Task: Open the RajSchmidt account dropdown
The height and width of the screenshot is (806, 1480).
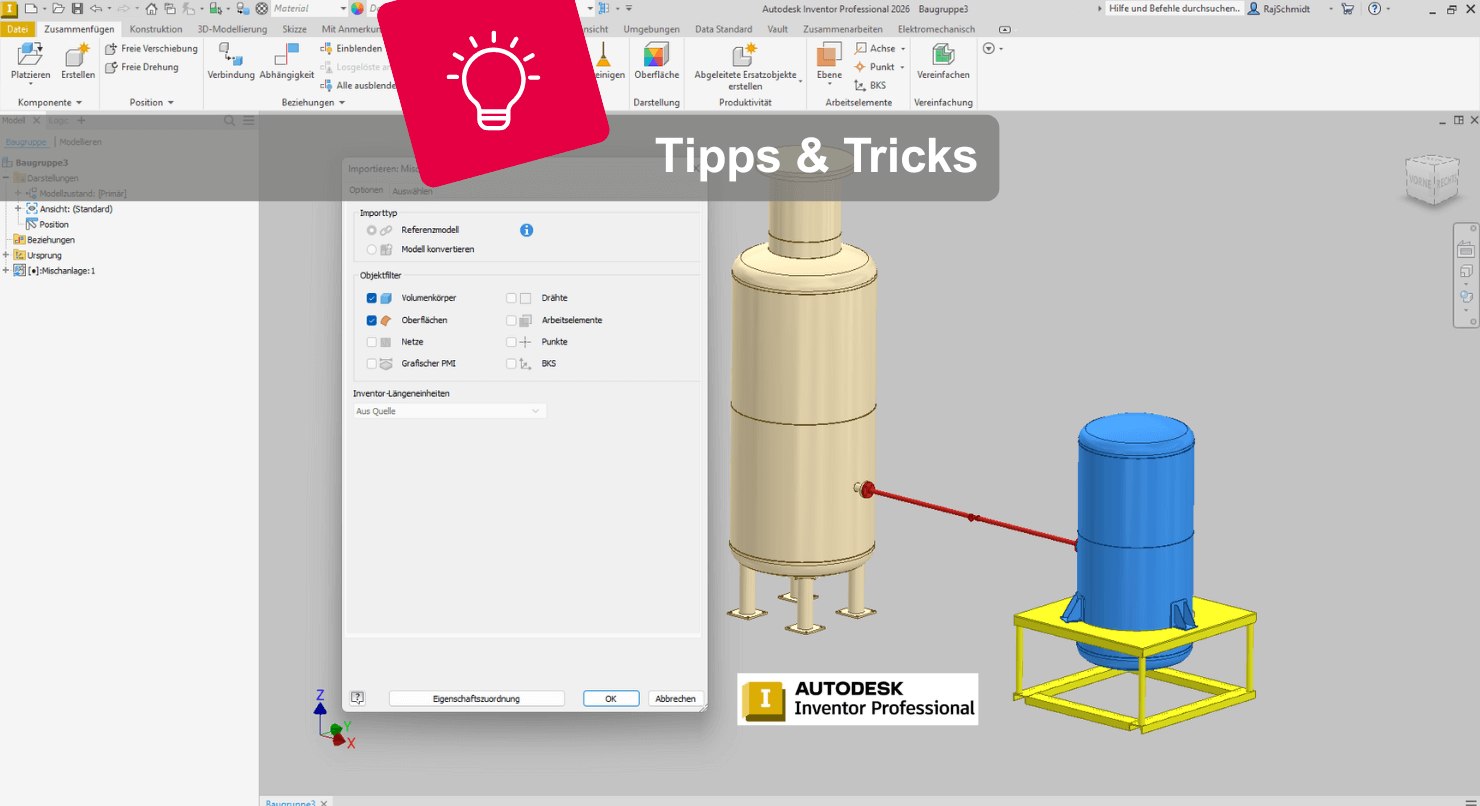Action: (1331, 8)
